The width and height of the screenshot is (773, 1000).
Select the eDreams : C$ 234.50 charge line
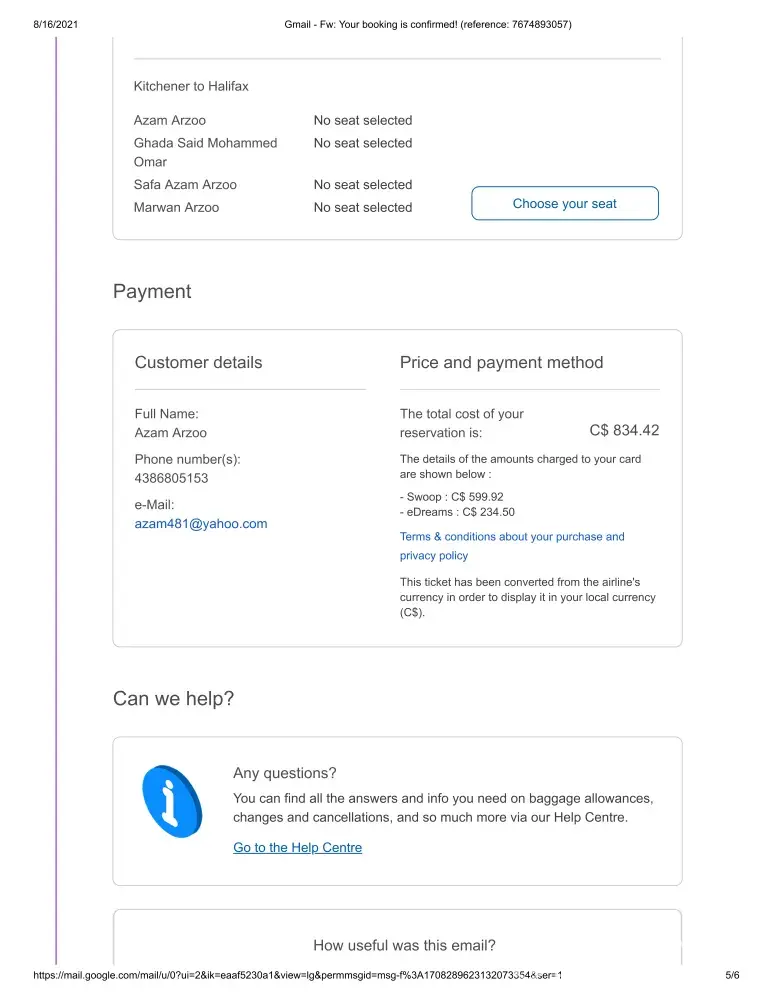[x=457, y=513]
